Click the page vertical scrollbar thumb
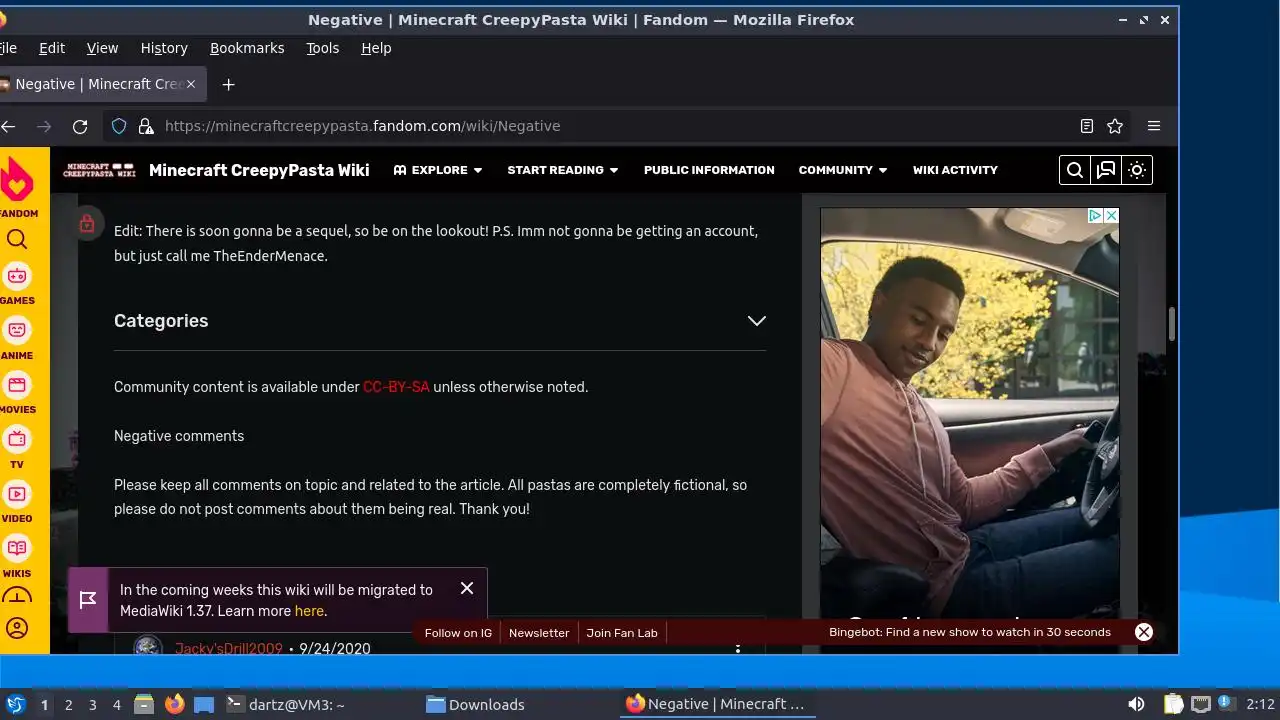Screen dimensions: 1280x720 click(1171, 324)
